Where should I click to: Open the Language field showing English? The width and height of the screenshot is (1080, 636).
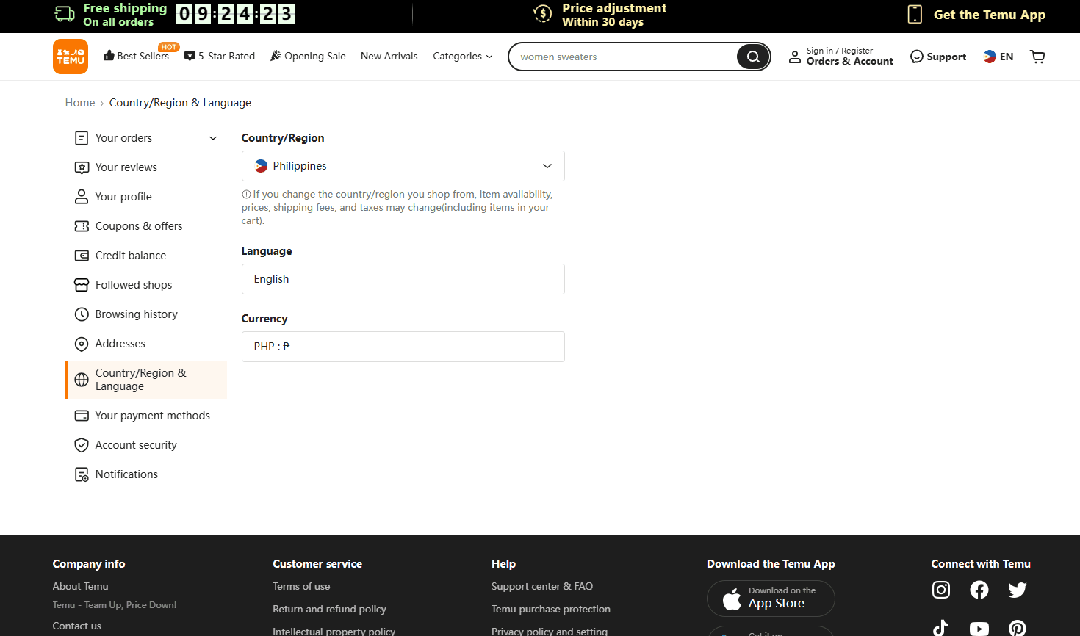pyautogui.click(x=403, y=279)
